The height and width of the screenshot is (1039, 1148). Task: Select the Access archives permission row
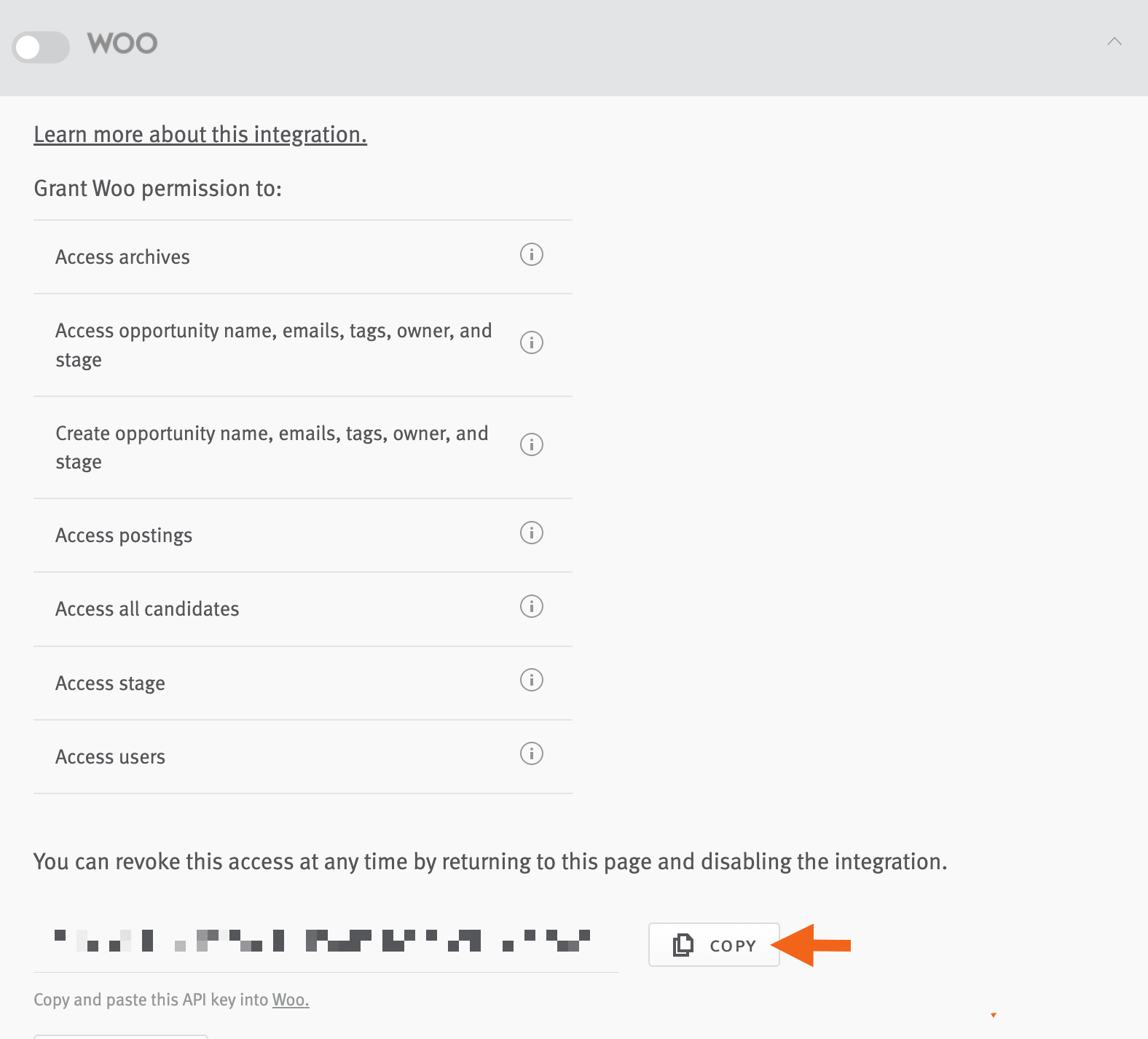(122, 256)
